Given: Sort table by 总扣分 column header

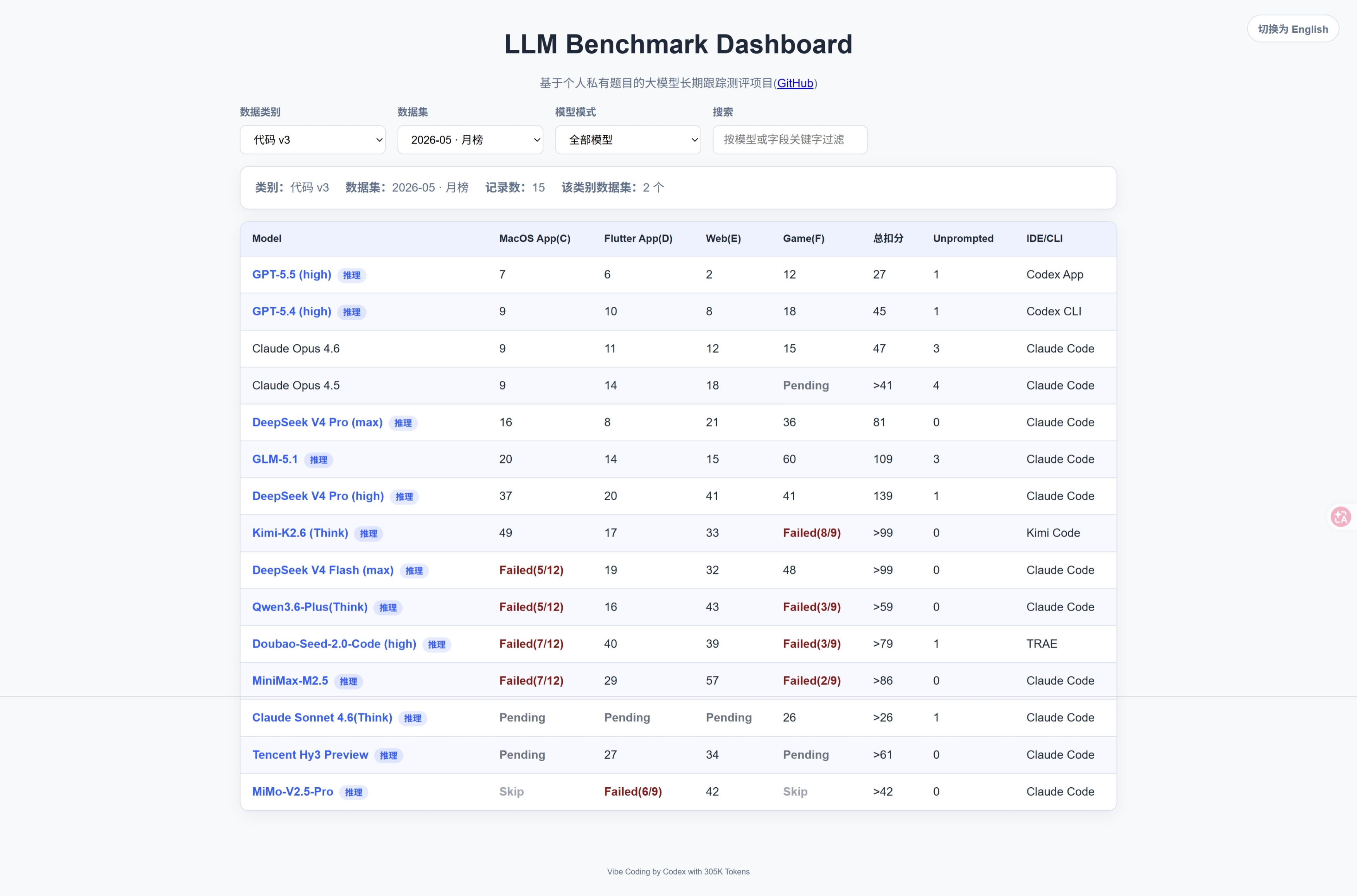Looking at the screenshot, I should (888, 238).
